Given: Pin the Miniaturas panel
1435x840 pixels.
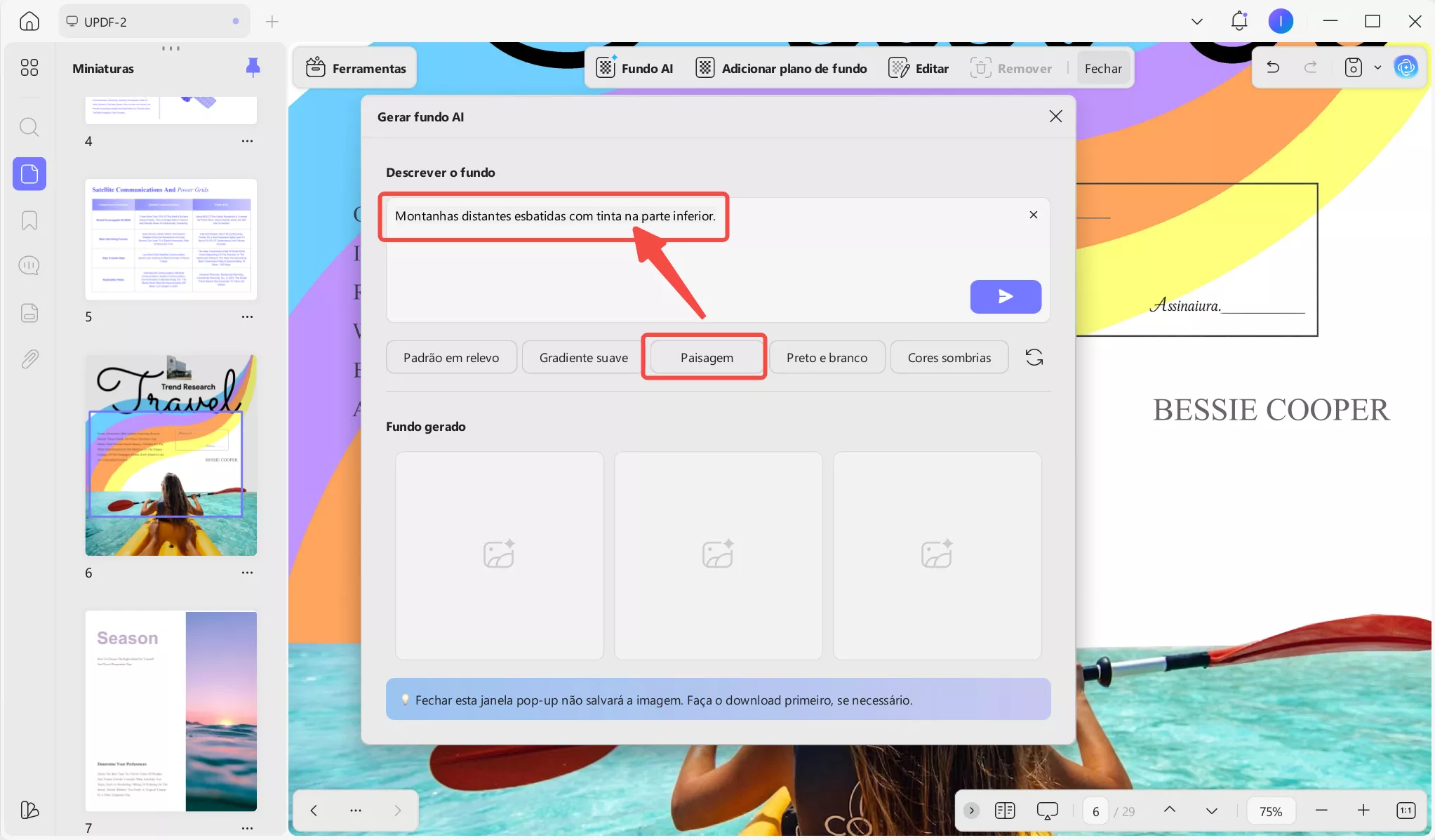Looking at the screenshot, I should pyautogui.click(x=253, y=67).
